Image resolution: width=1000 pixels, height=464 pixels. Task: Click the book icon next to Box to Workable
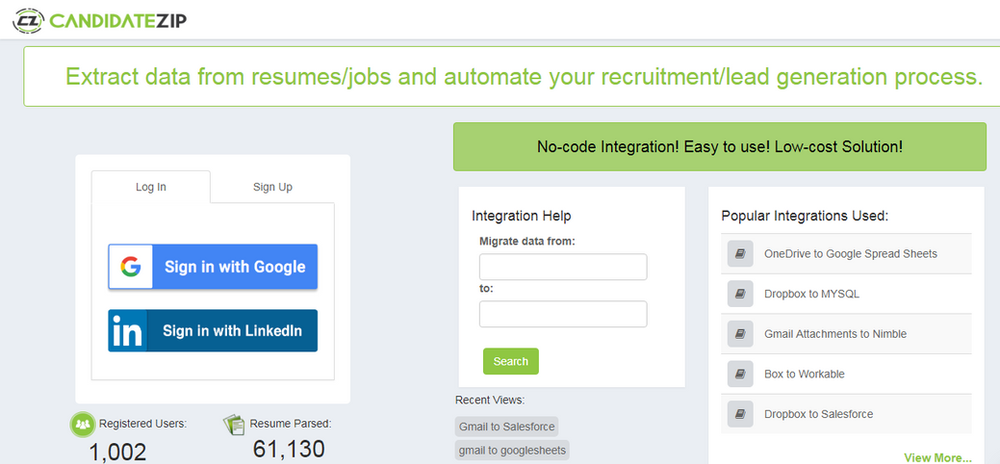[x=740, y=374]
